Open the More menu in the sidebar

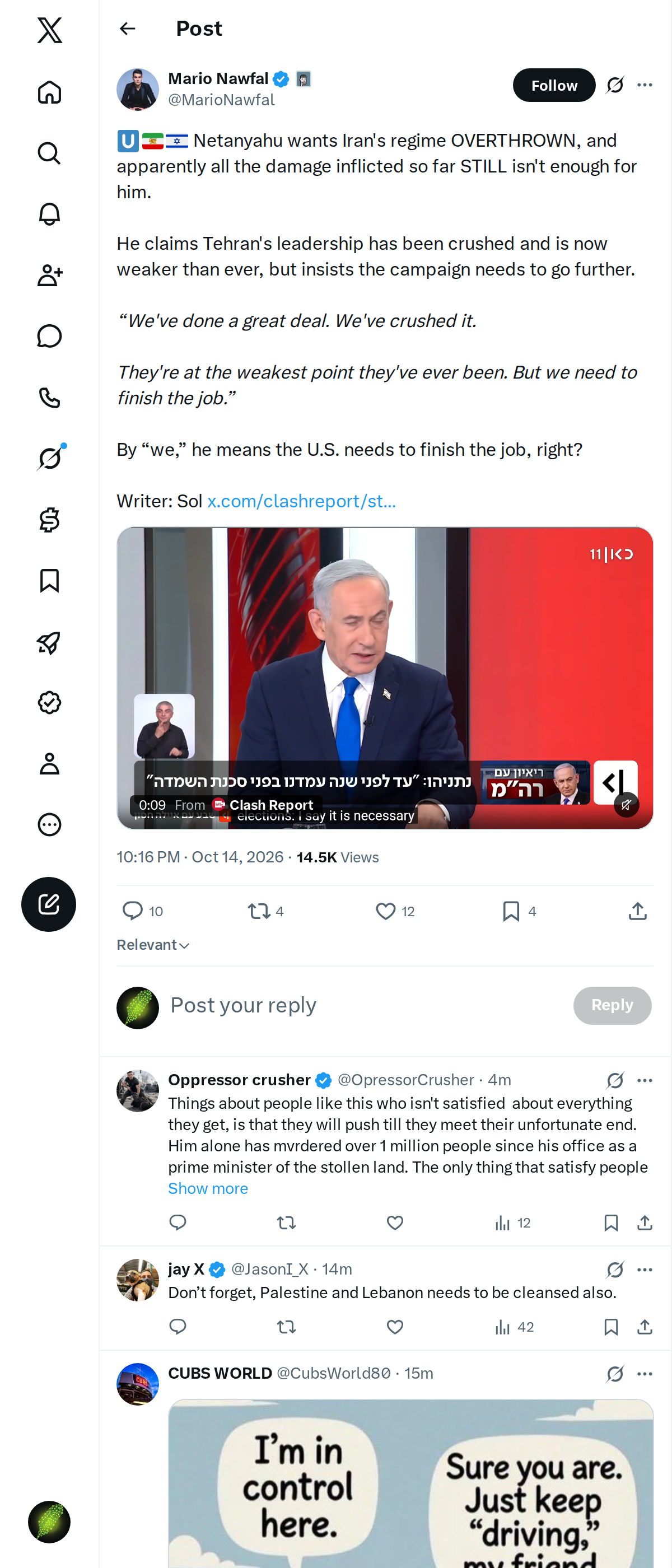coord(49,824)
